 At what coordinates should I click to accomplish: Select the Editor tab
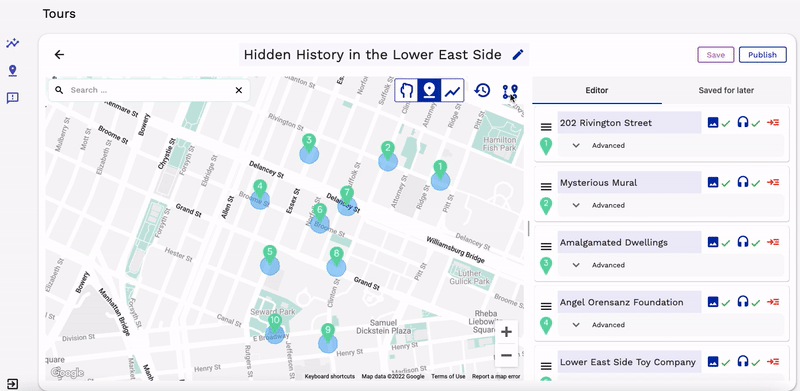point(597,90)
